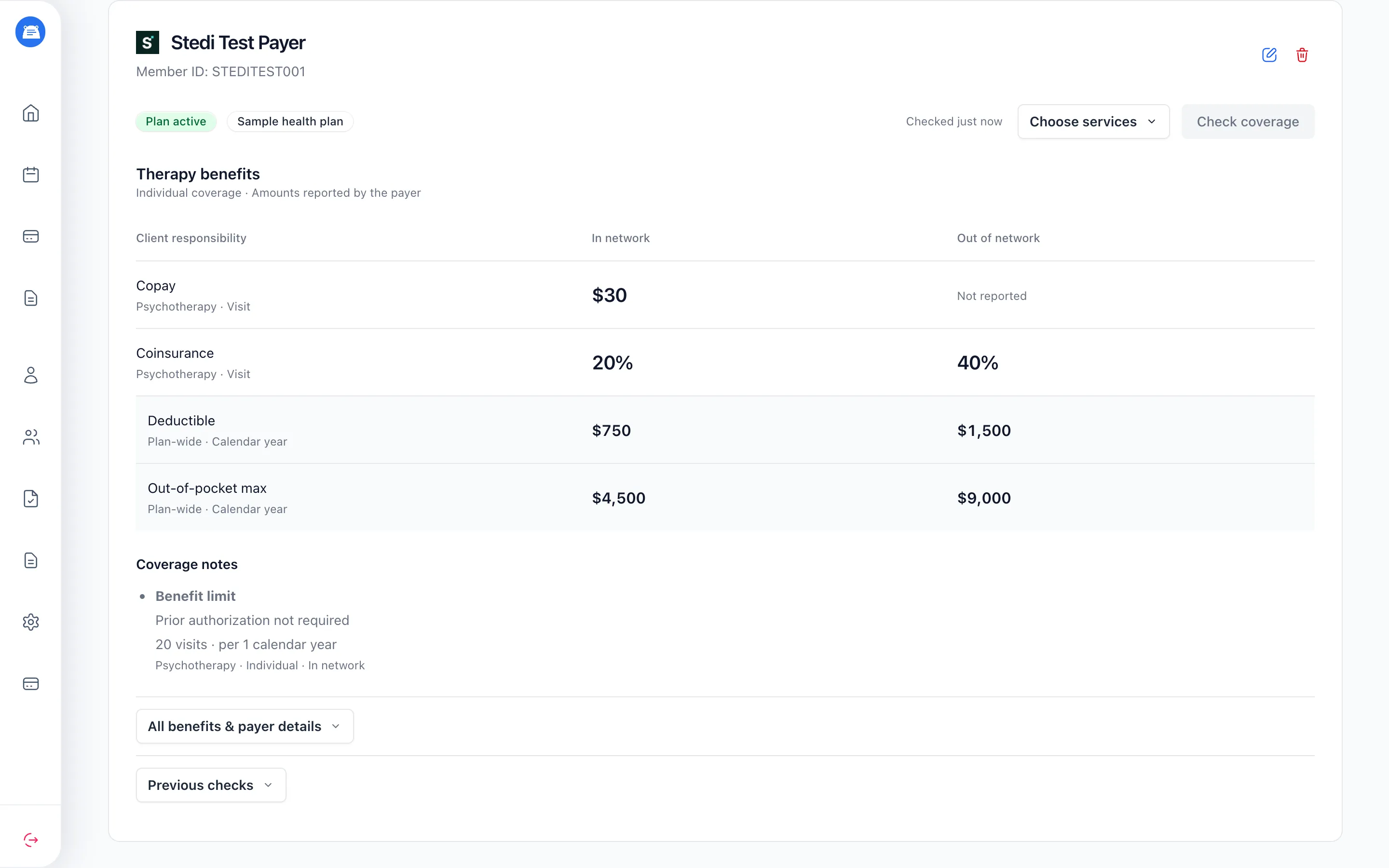This screenshot has height=868, width=1389.
Task: Click the $1,500 out-of-network deductible
Action: click(984, 431)
